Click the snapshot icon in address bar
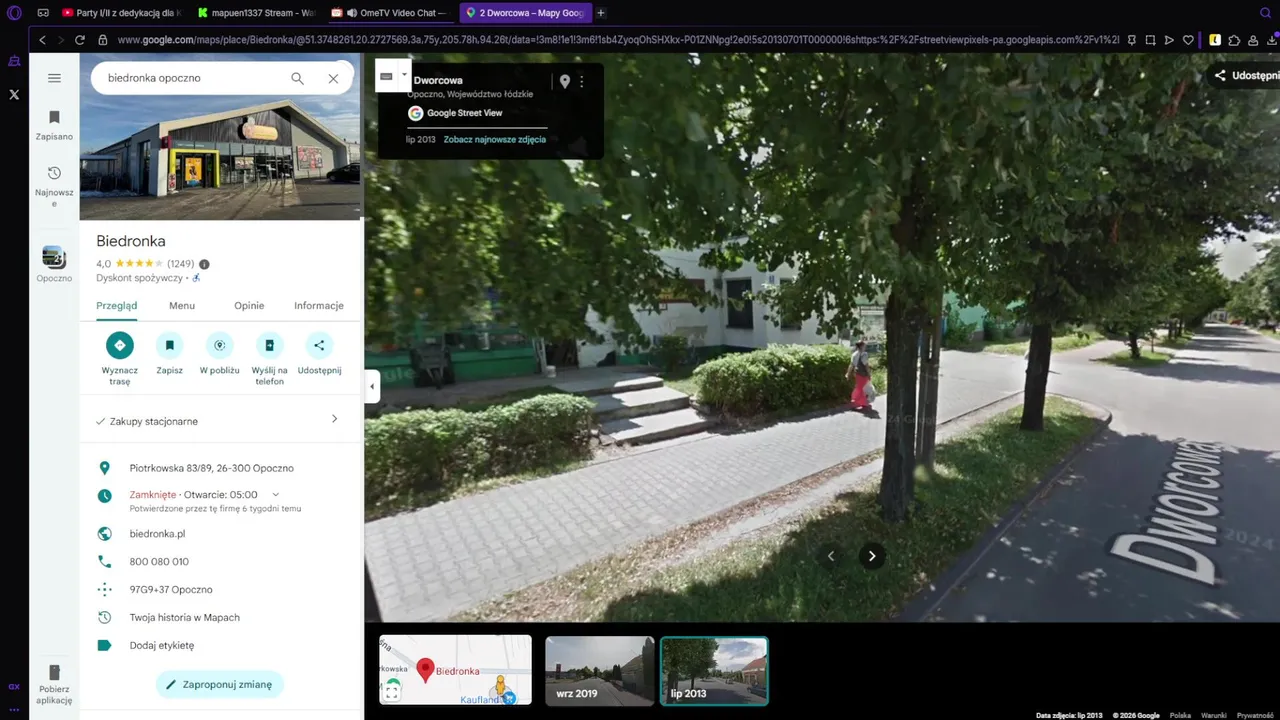1280x720 pixels. coord(1150,40)
